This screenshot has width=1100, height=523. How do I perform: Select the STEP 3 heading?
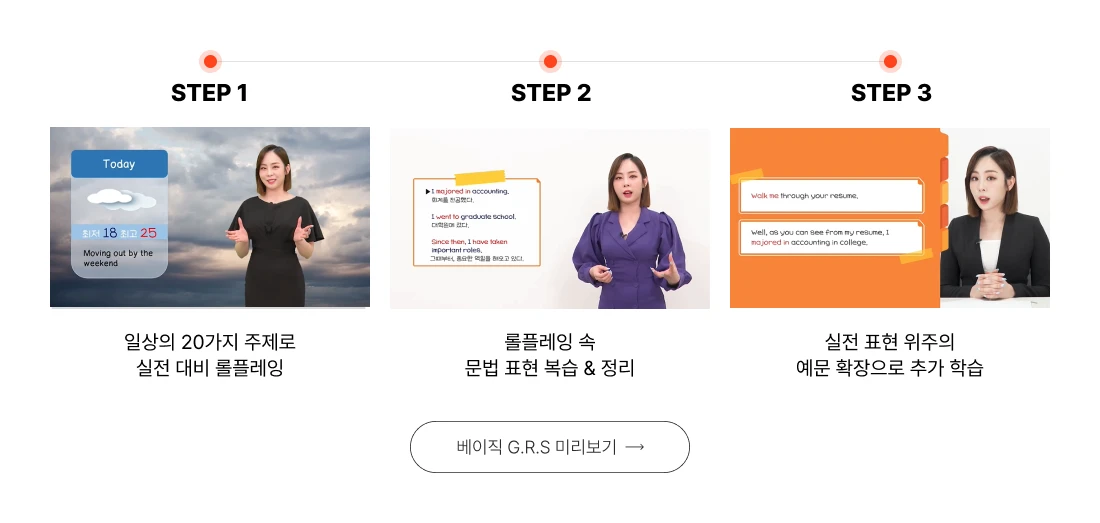[x=891, y=93]
